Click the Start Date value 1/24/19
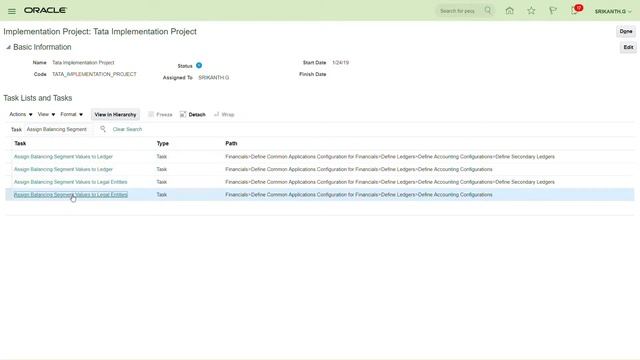 (x=340, y=63)
